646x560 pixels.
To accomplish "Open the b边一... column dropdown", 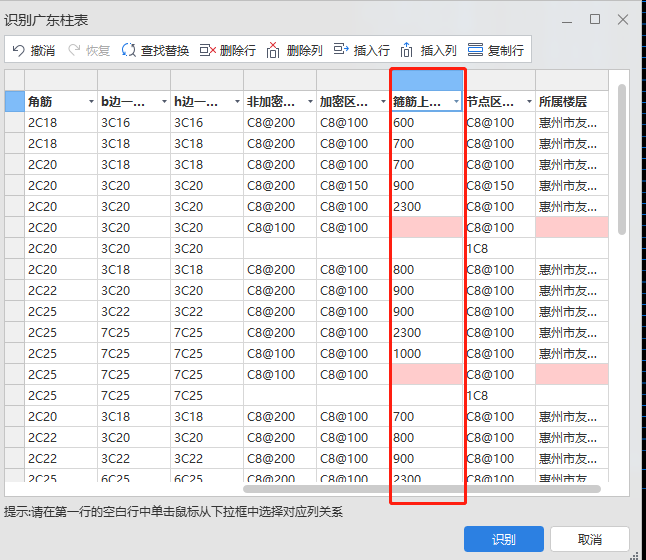I will [x=164, y=101].
